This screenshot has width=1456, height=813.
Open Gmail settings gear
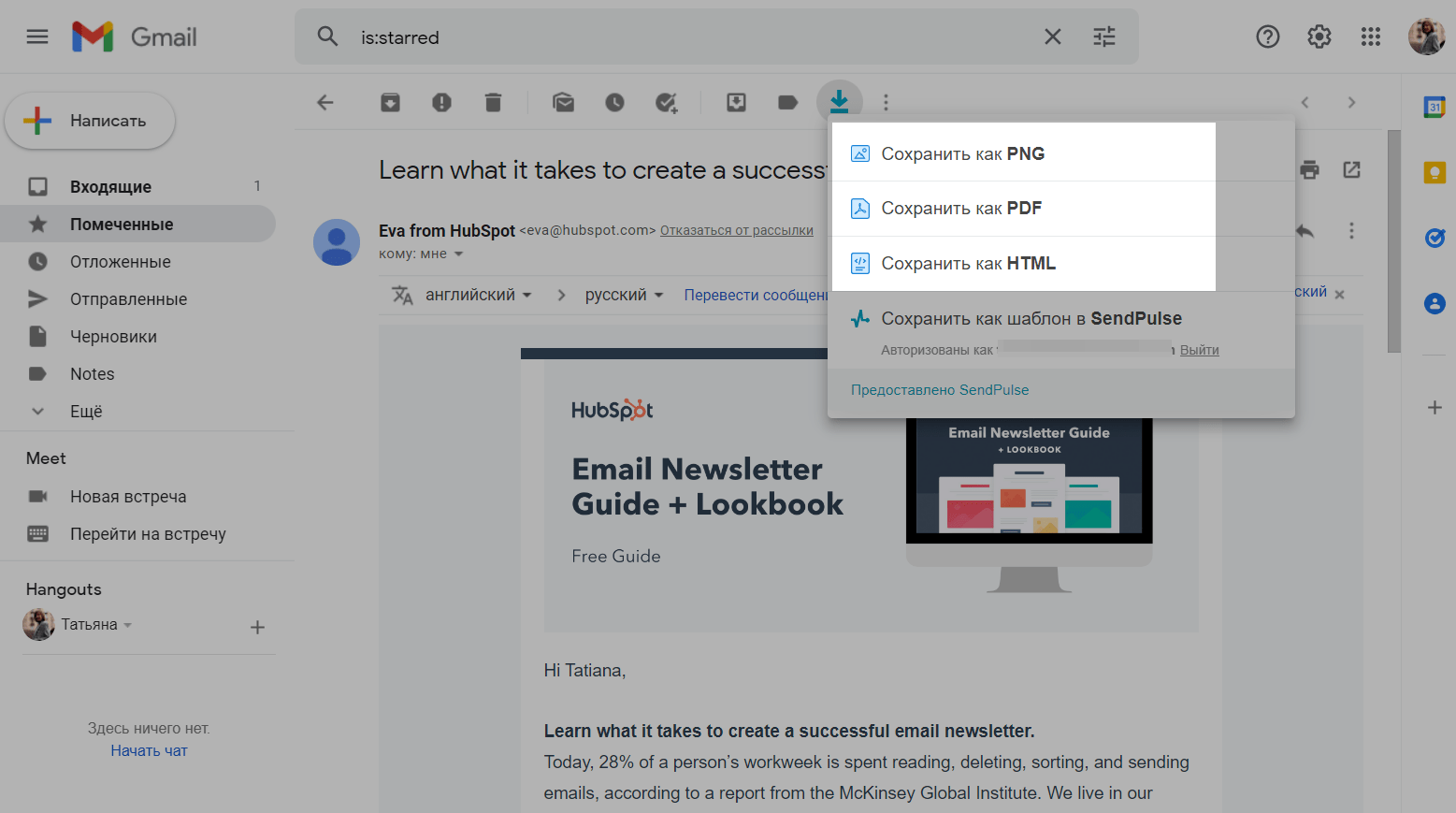click(x=1319, y=36)
